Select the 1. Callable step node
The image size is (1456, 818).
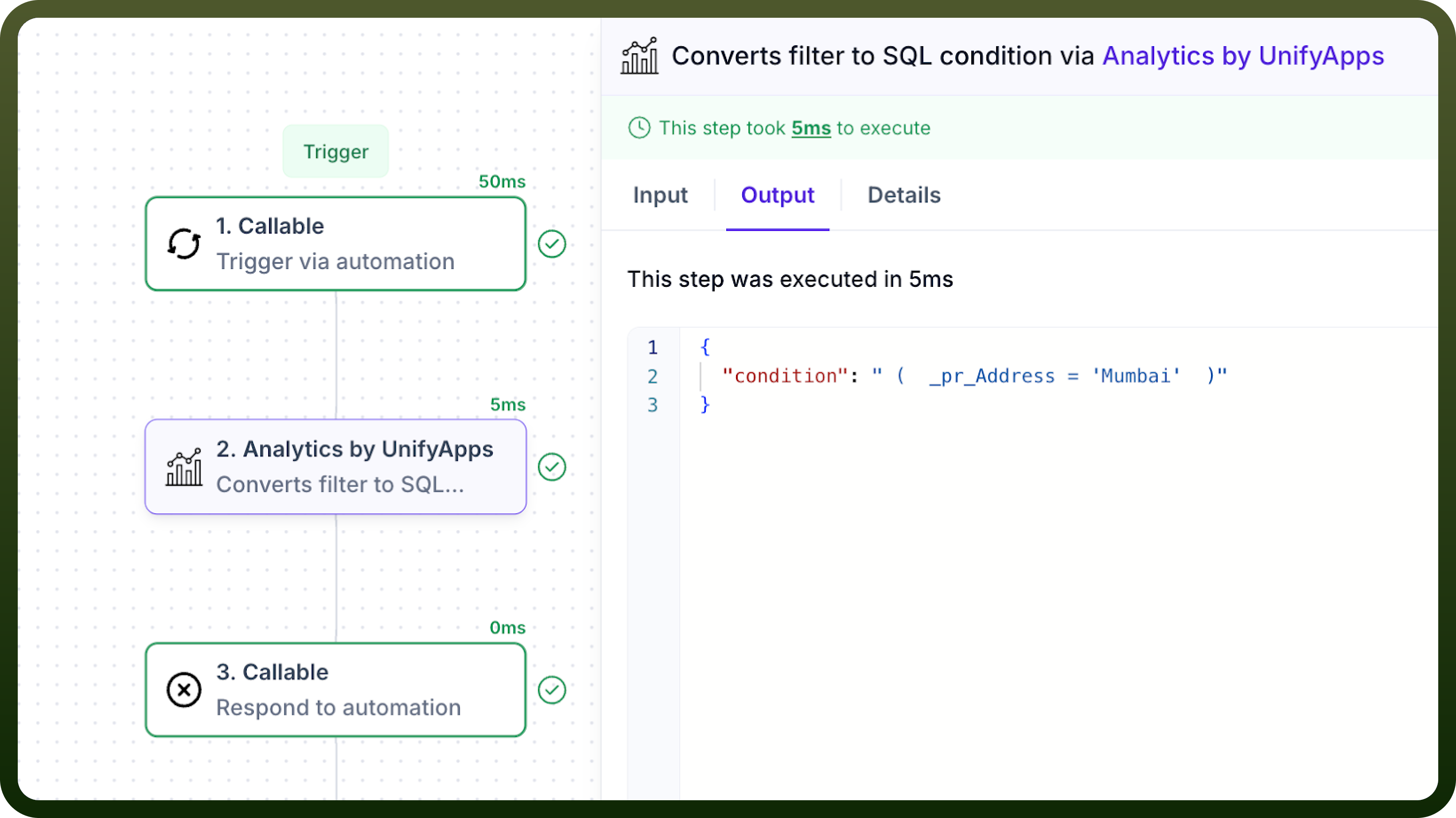tap(336, 244)
